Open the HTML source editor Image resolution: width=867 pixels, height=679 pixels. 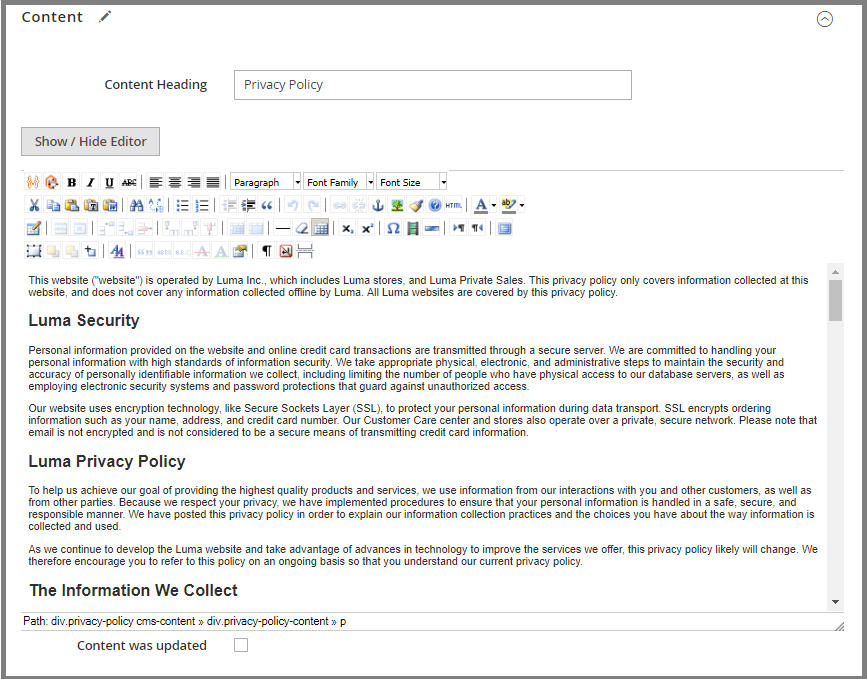pos(453,206)
